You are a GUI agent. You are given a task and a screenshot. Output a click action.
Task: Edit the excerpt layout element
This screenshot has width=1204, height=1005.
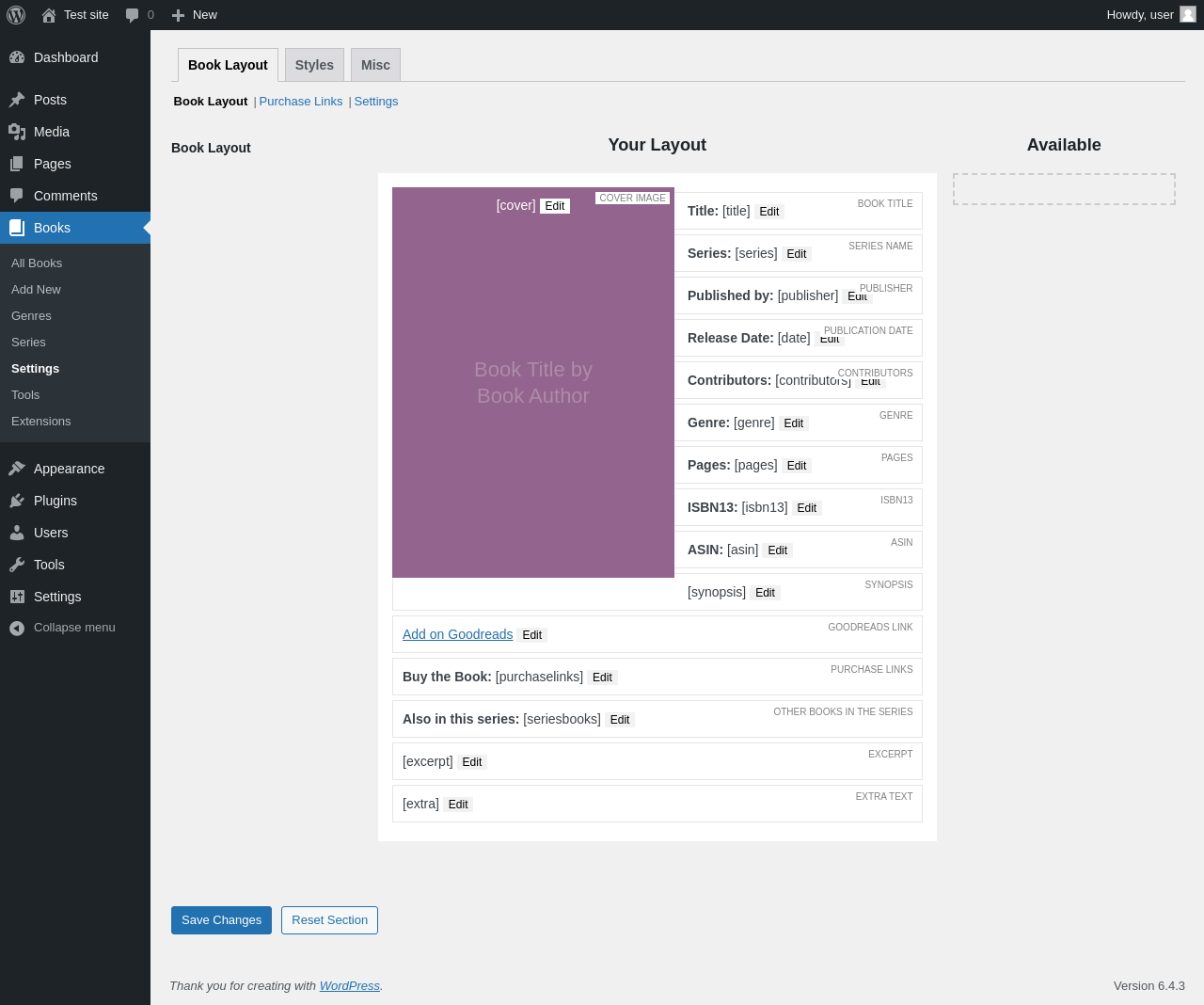[472, 762]
